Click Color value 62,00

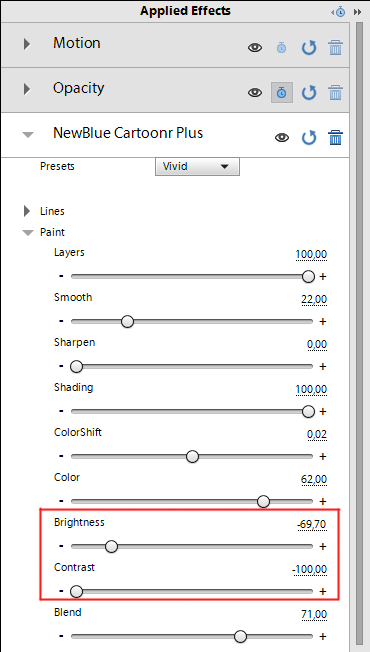(x=314, y=479)
